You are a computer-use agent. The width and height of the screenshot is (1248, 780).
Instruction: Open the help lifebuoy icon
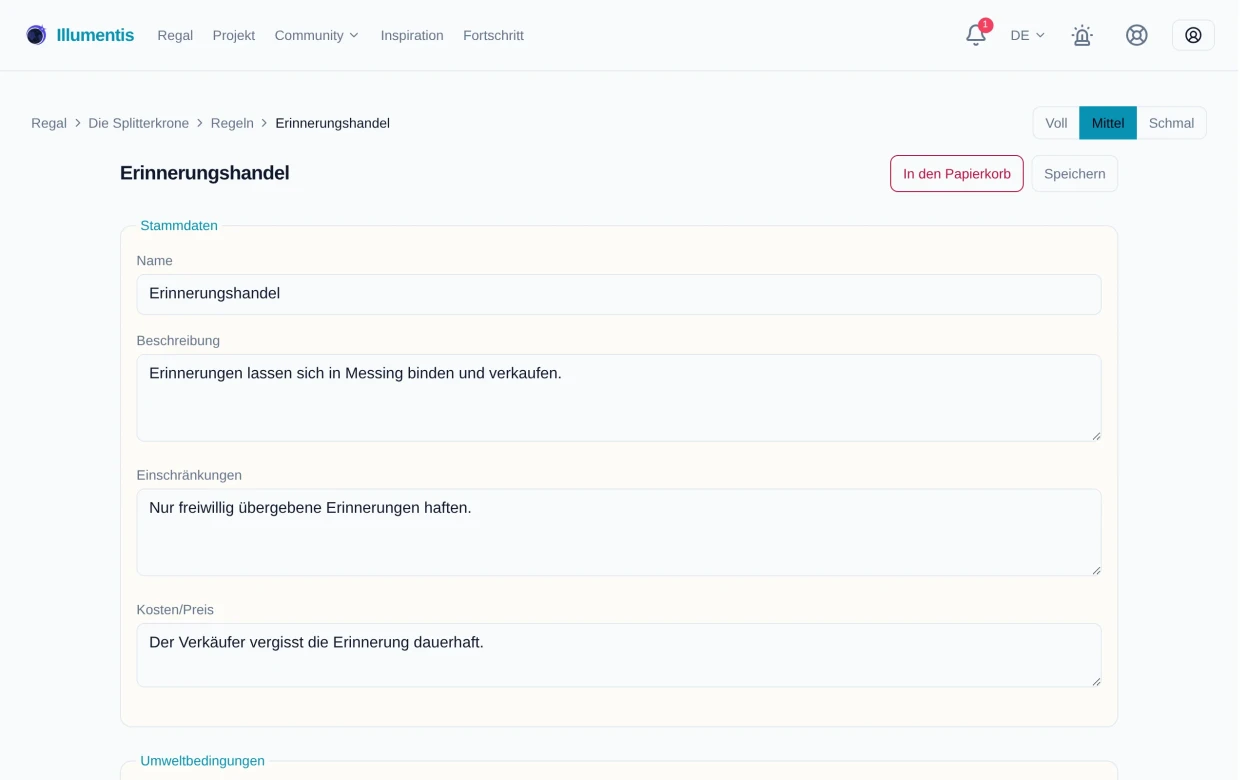(x=1137, y=35)
